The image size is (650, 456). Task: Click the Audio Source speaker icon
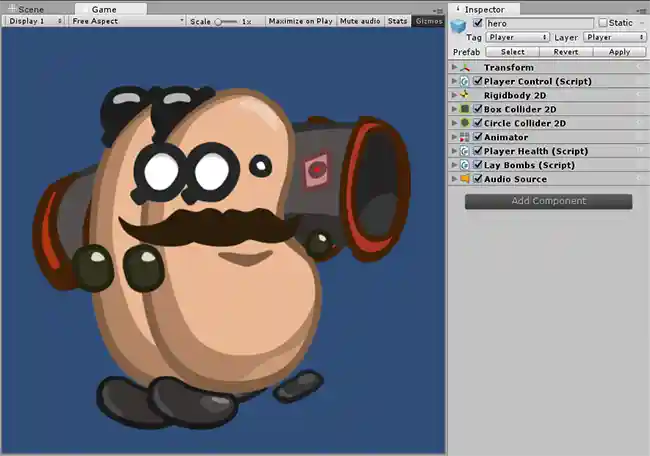tap(465, 179)
